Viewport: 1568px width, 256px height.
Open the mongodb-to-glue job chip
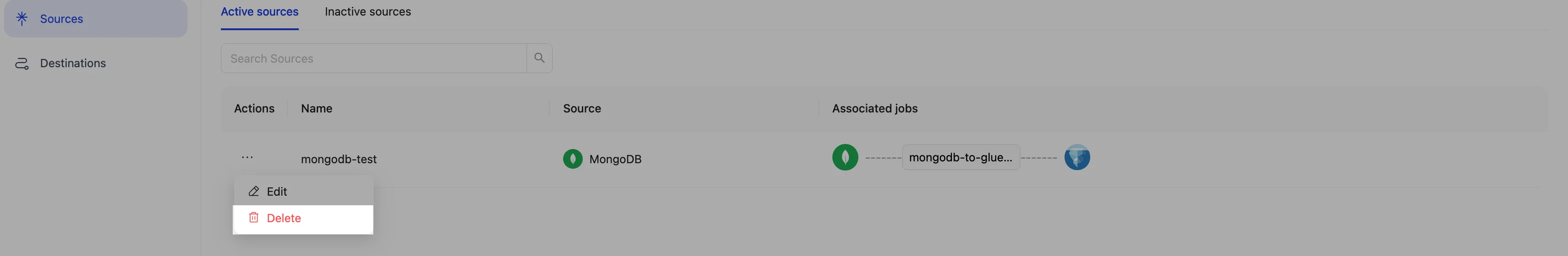pos(961,157)
